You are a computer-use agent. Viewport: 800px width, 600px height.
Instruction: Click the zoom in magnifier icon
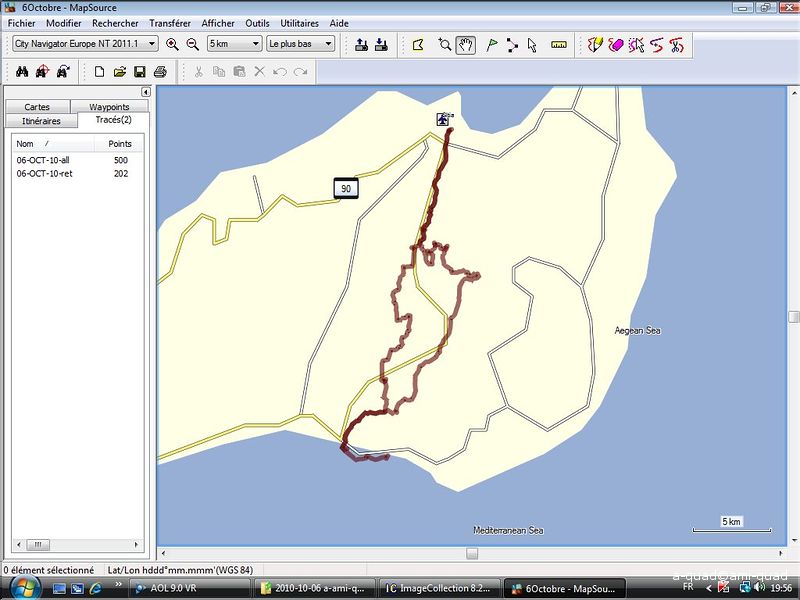click(x=172, y=44)
